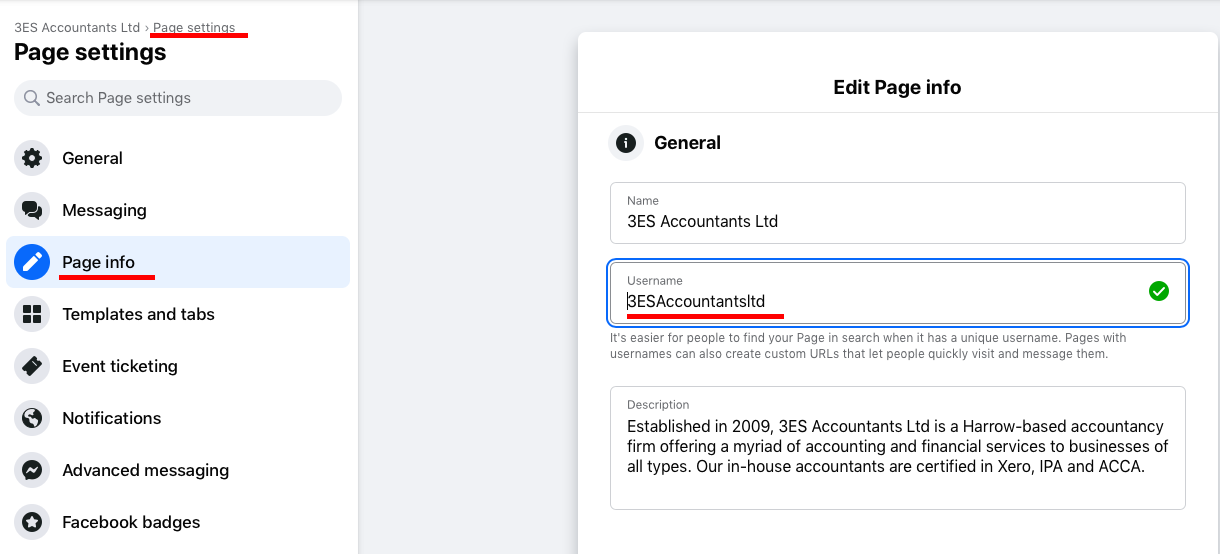
Task: Click the green username availability checkmark
Action: (x=1159, y=291)
